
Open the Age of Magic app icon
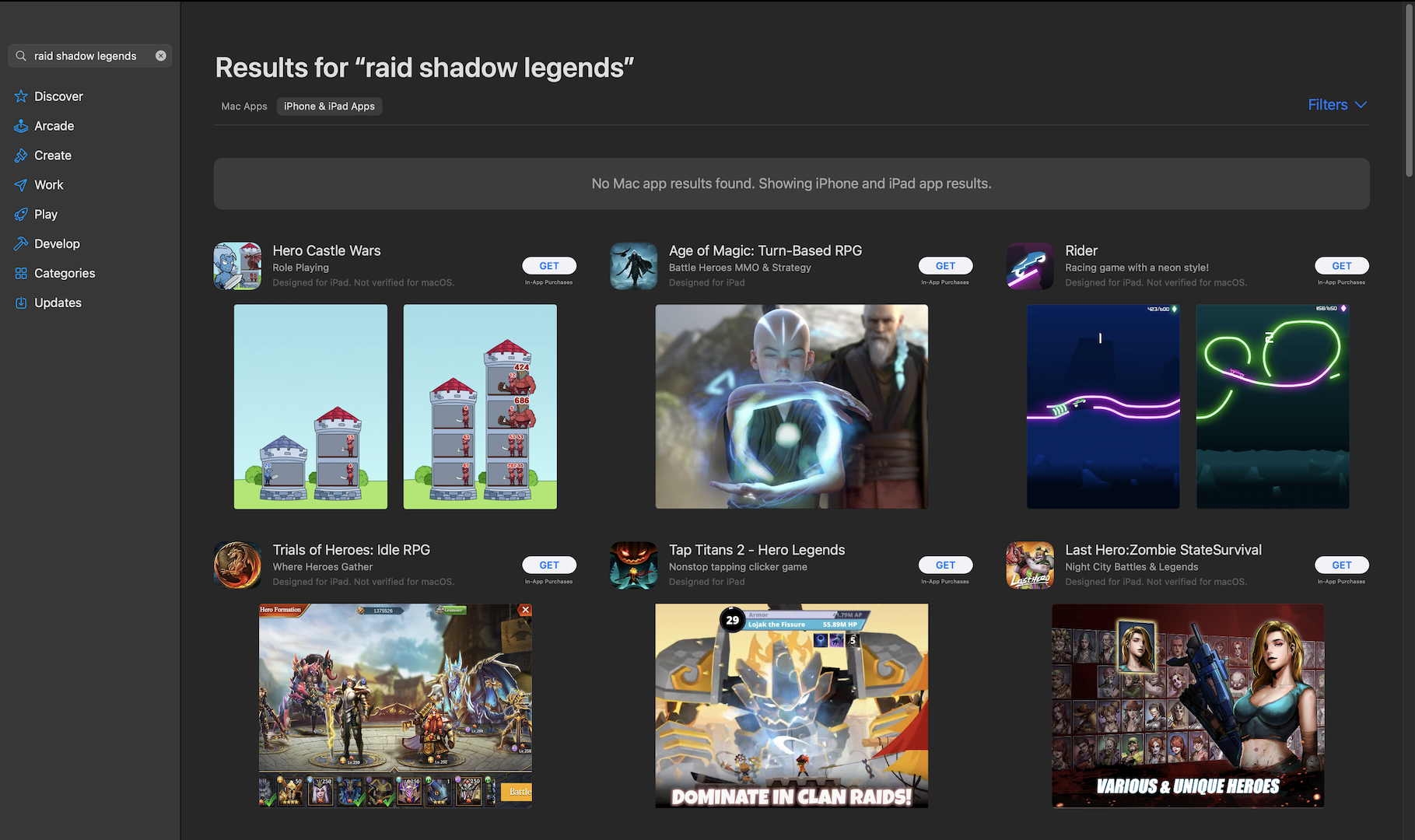coord(634,266)
